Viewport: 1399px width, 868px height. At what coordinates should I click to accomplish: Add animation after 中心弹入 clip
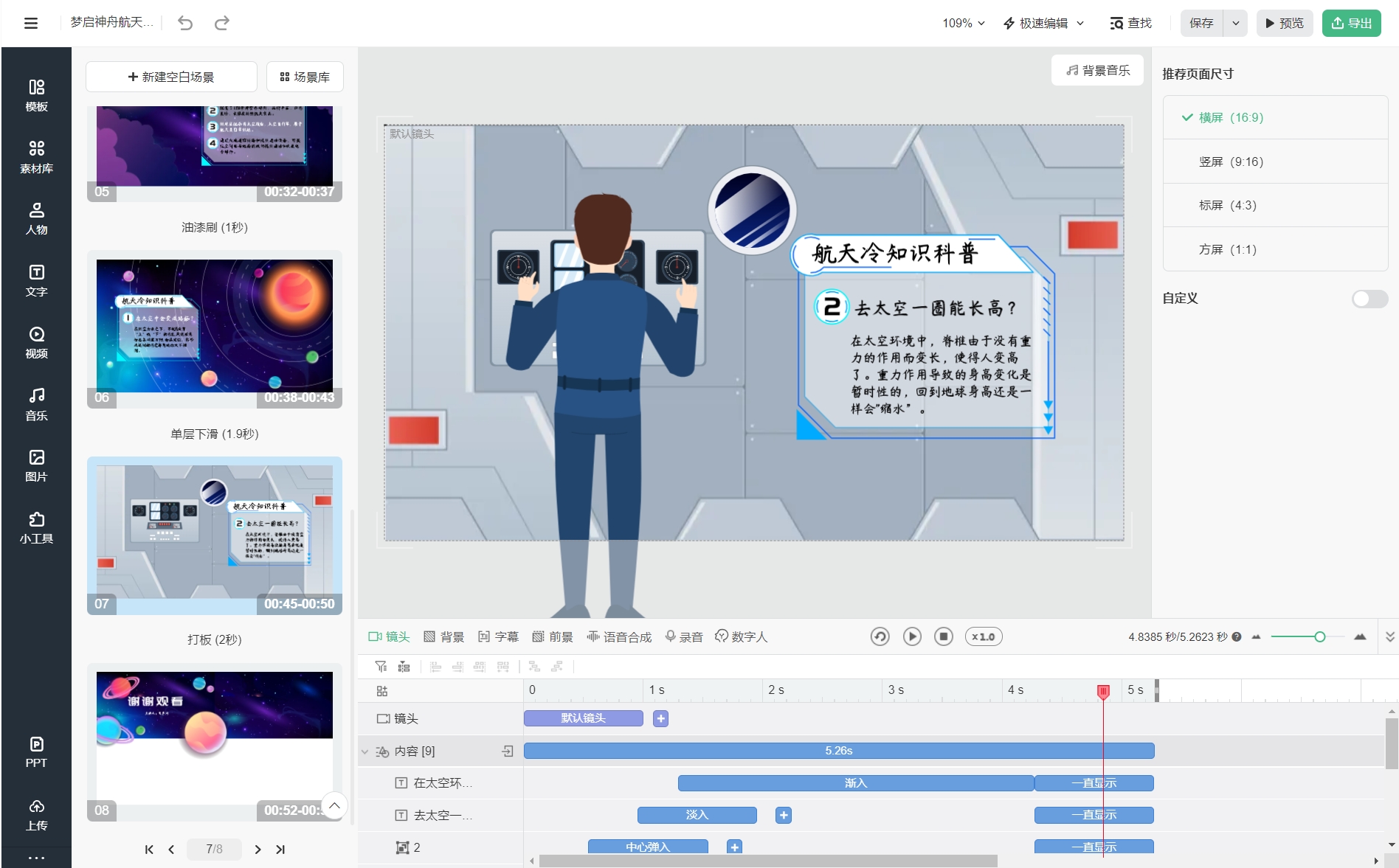pyautogui.click(x=734, y=847)
